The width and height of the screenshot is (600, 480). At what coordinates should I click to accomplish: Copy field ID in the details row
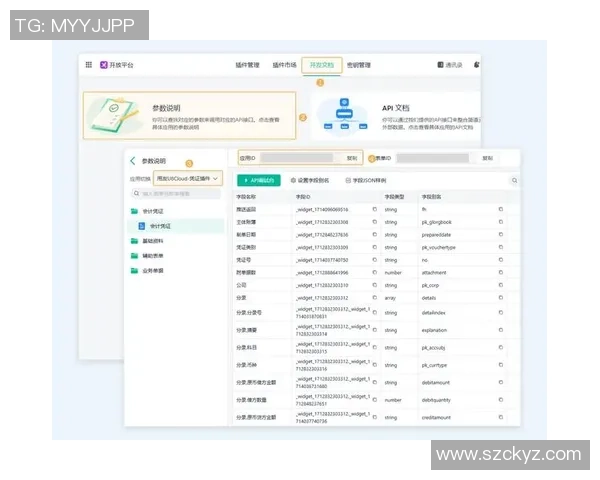coord(375,298)
